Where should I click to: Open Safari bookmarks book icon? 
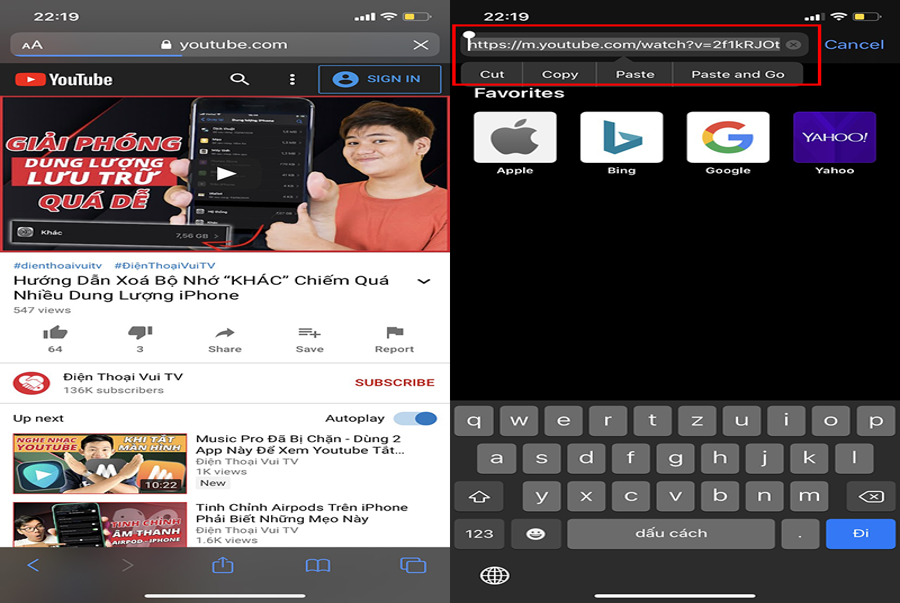(x=318, y=565)
